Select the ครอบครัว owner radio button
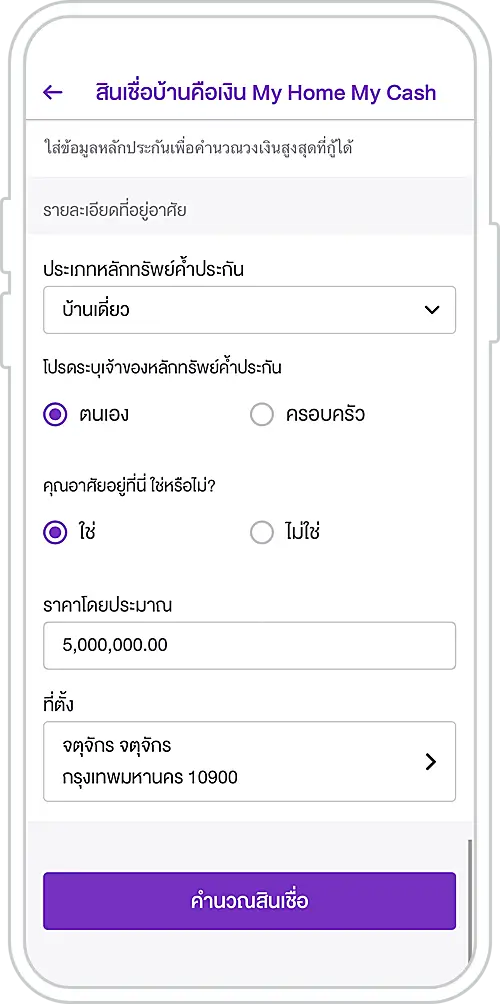Image resolution: width=500 pixels, height=1004 pixels. [x=262, y=415]
